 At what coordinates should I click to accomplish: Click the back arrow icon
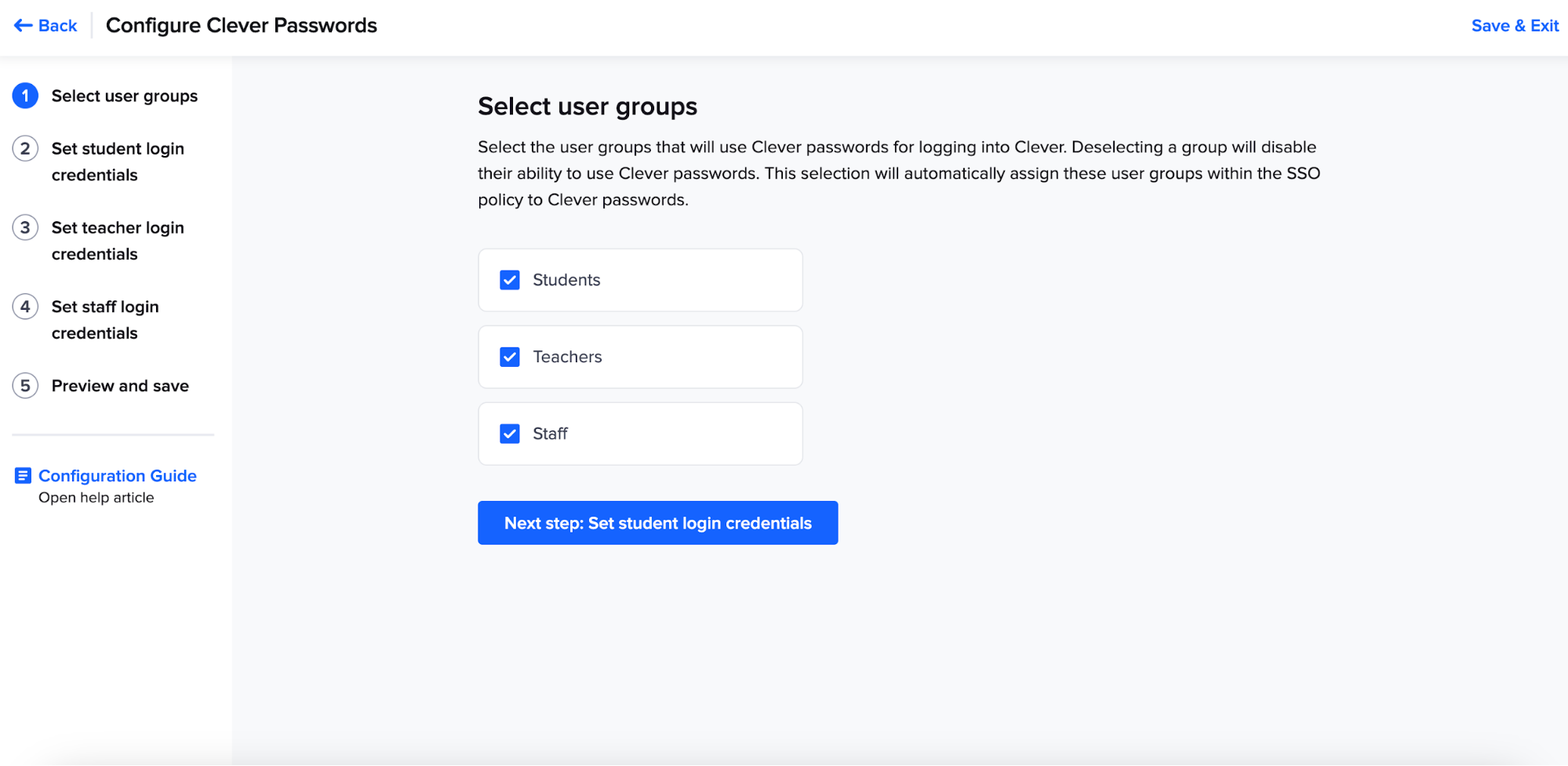[21, 25]
